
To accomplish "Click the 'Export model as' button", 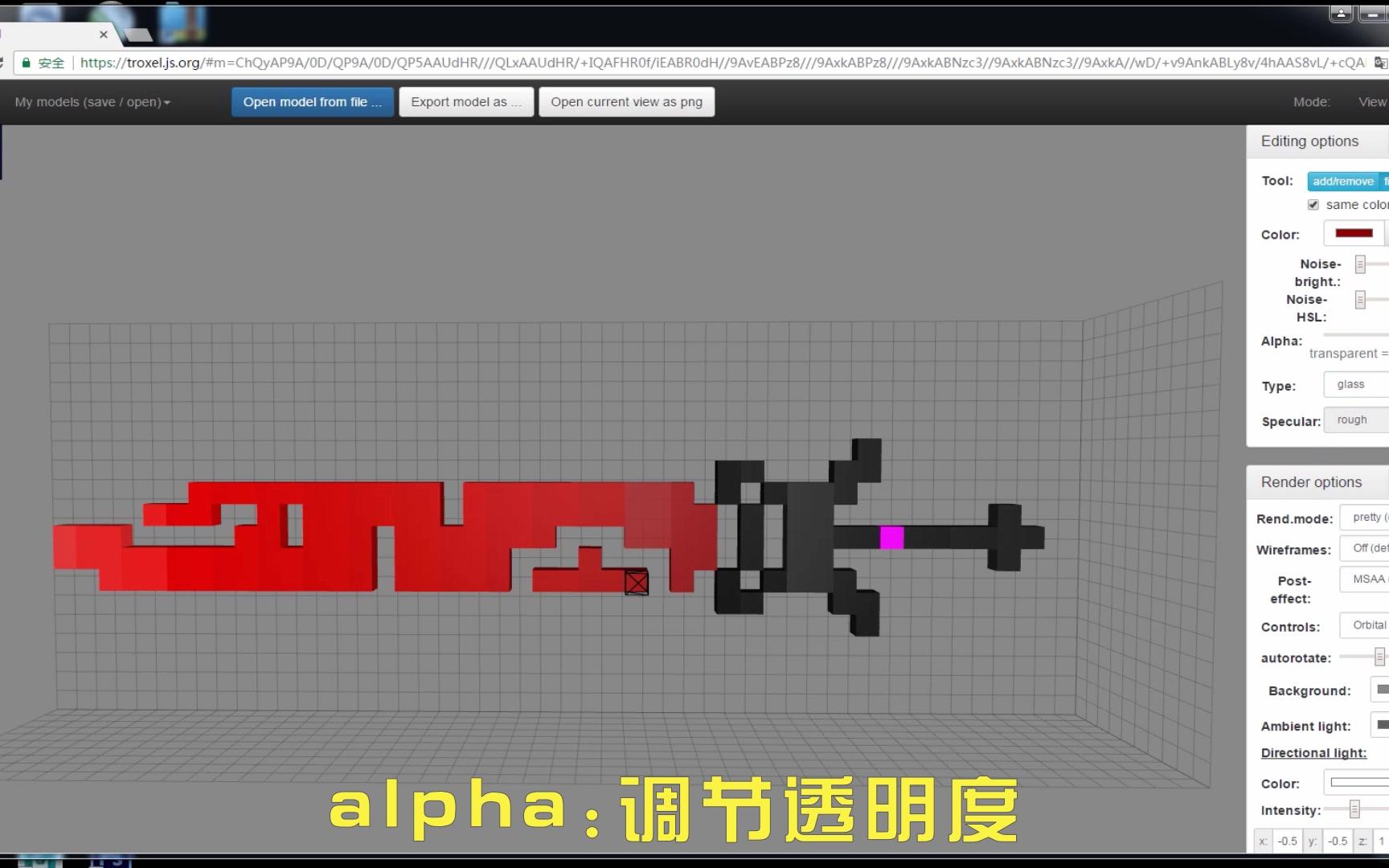I will (465, 101).
